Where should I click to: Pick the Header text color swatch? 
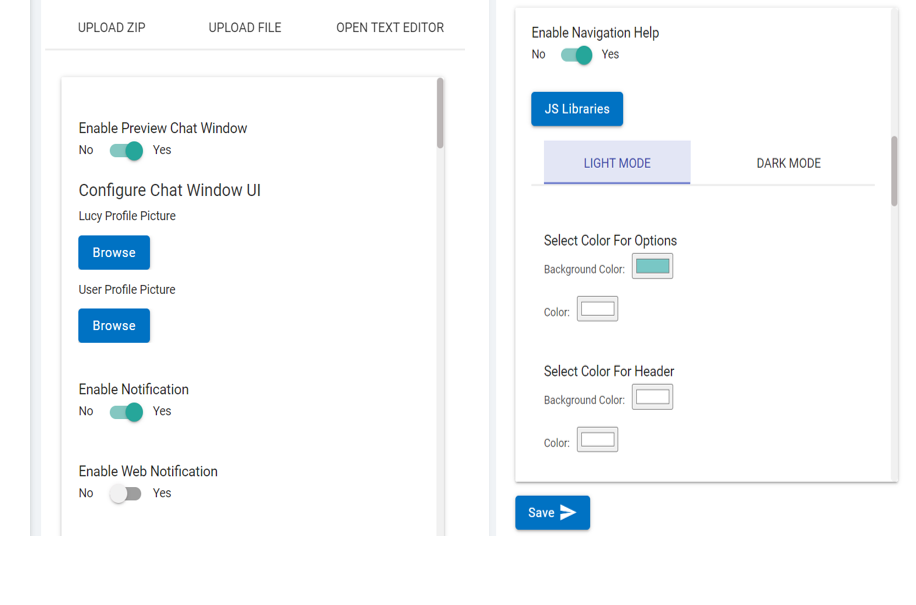point(597,439)
